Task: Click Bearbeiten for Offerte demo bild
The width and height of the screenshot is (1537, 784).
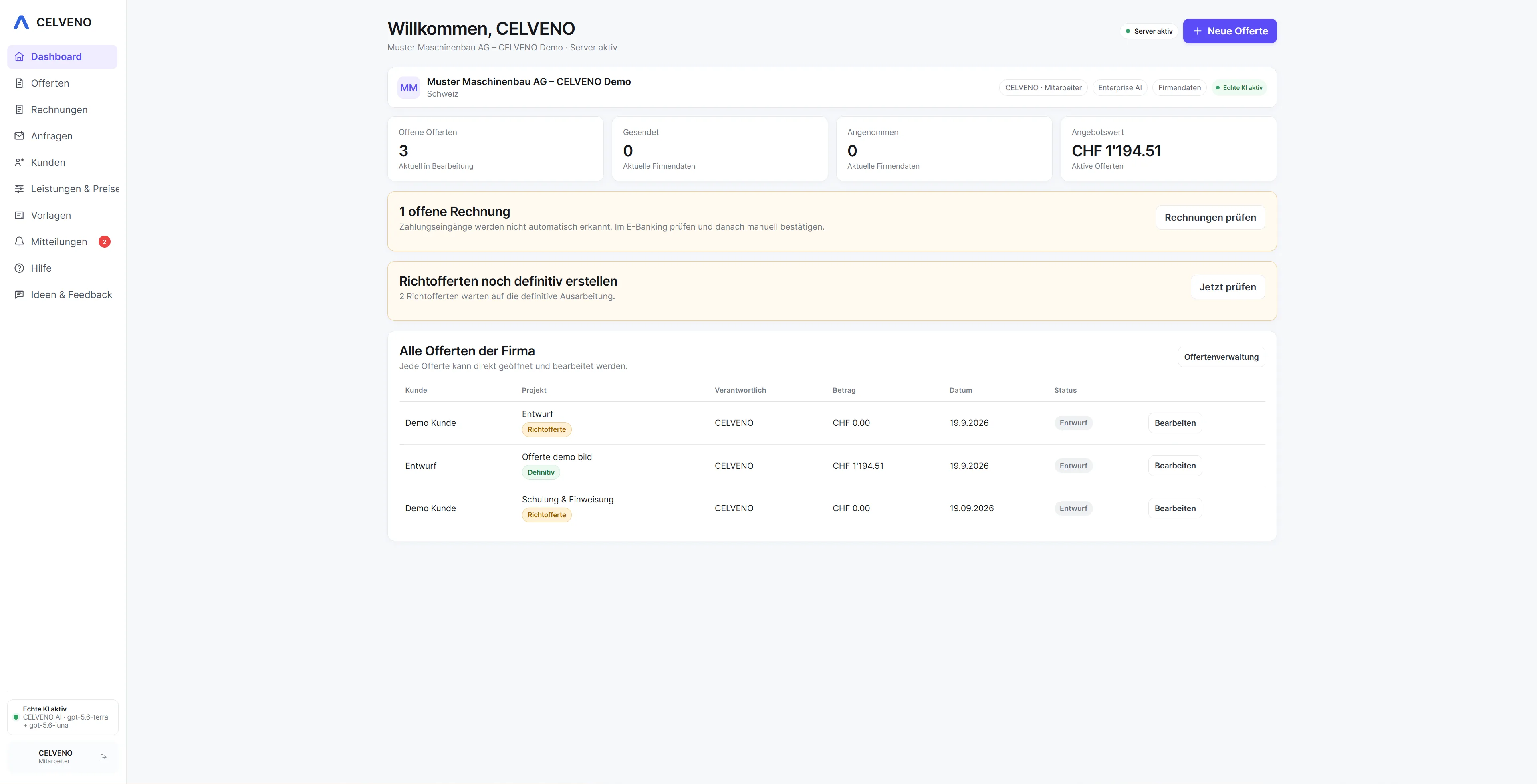Action: (x=1175, y=466)
